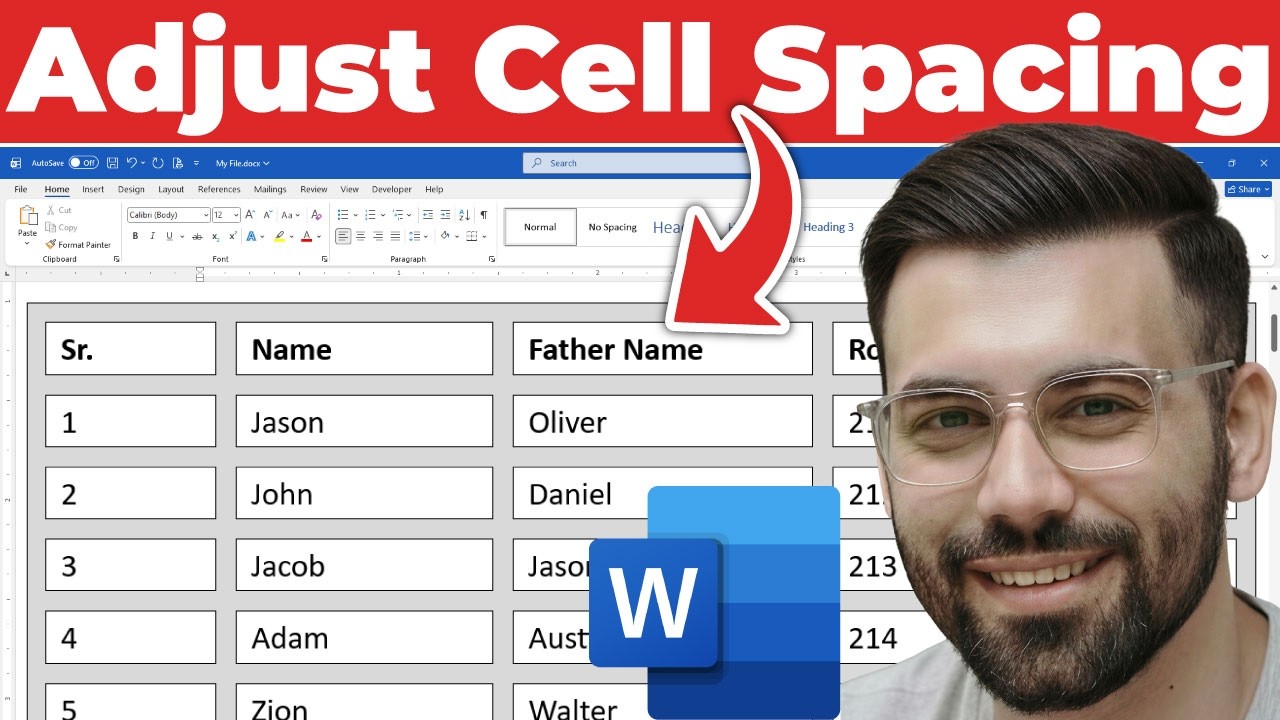1280x720 pixels.
Task: Apply the Heading 3 style
Action: 829,227
